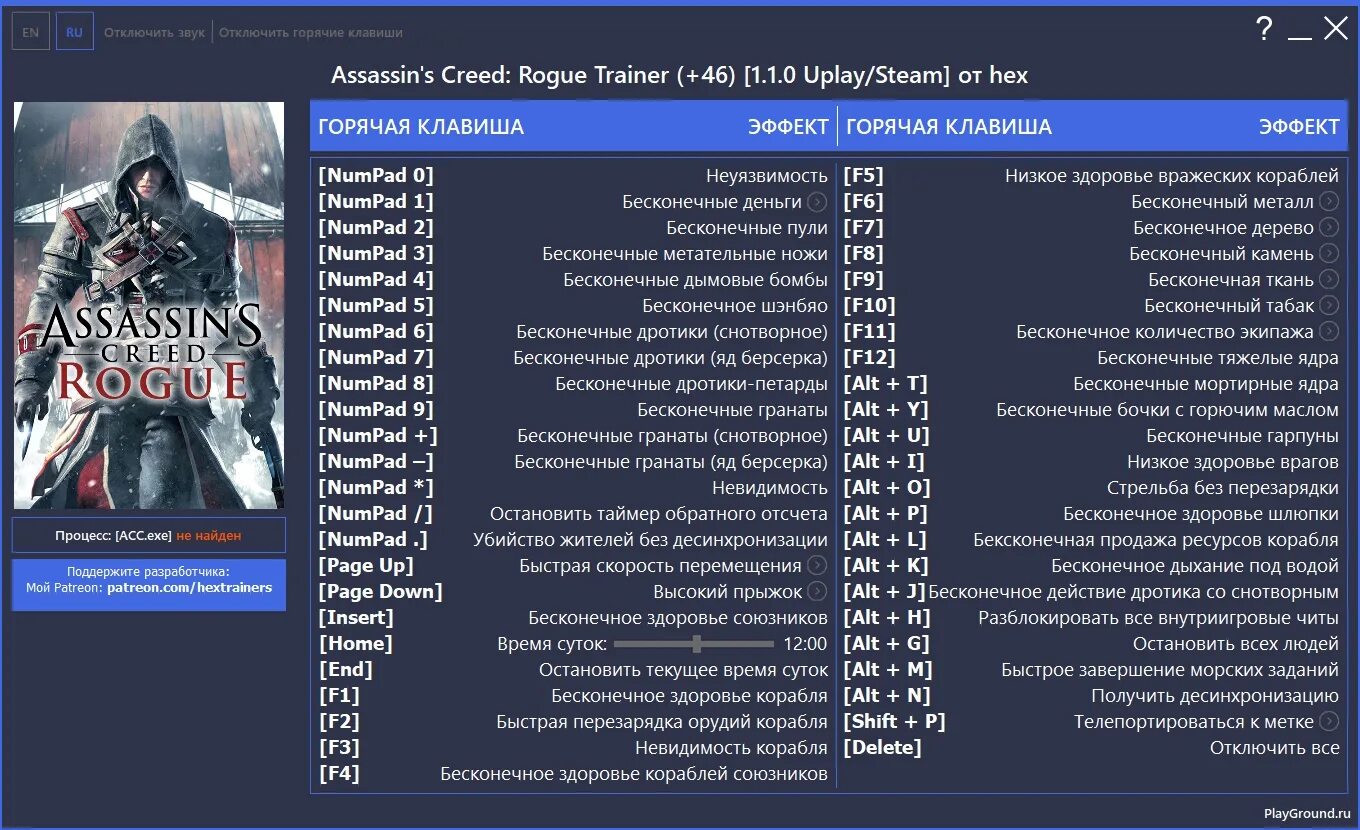
Task: Click Быстрая перезарядка орудий корабля text
Action: point(662,722)
